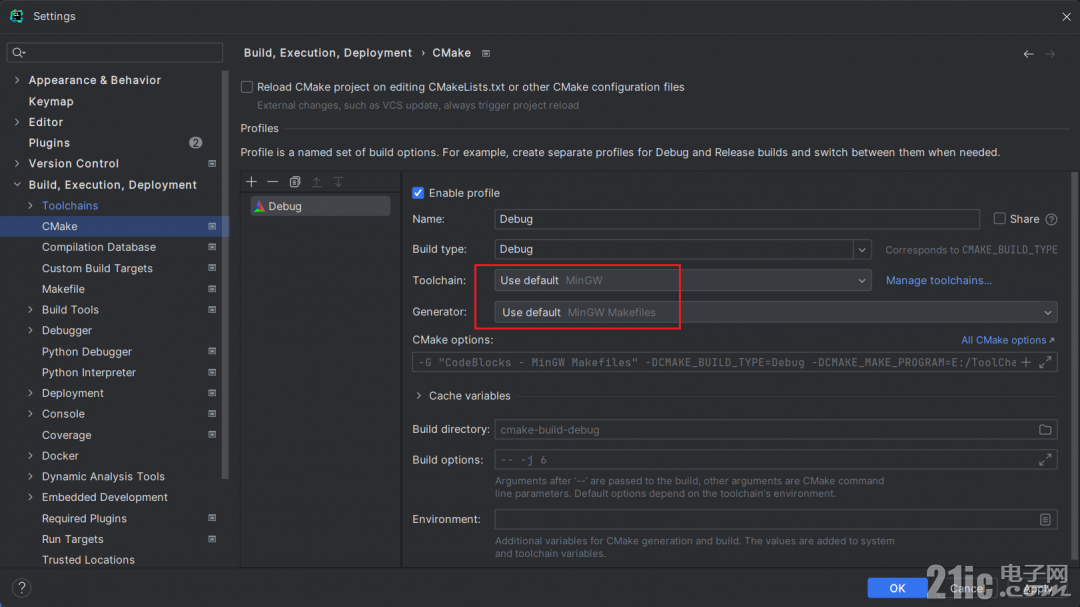Click the Plugins update count badge
This screenshot has width=1080, height=607.
(196, 143)
